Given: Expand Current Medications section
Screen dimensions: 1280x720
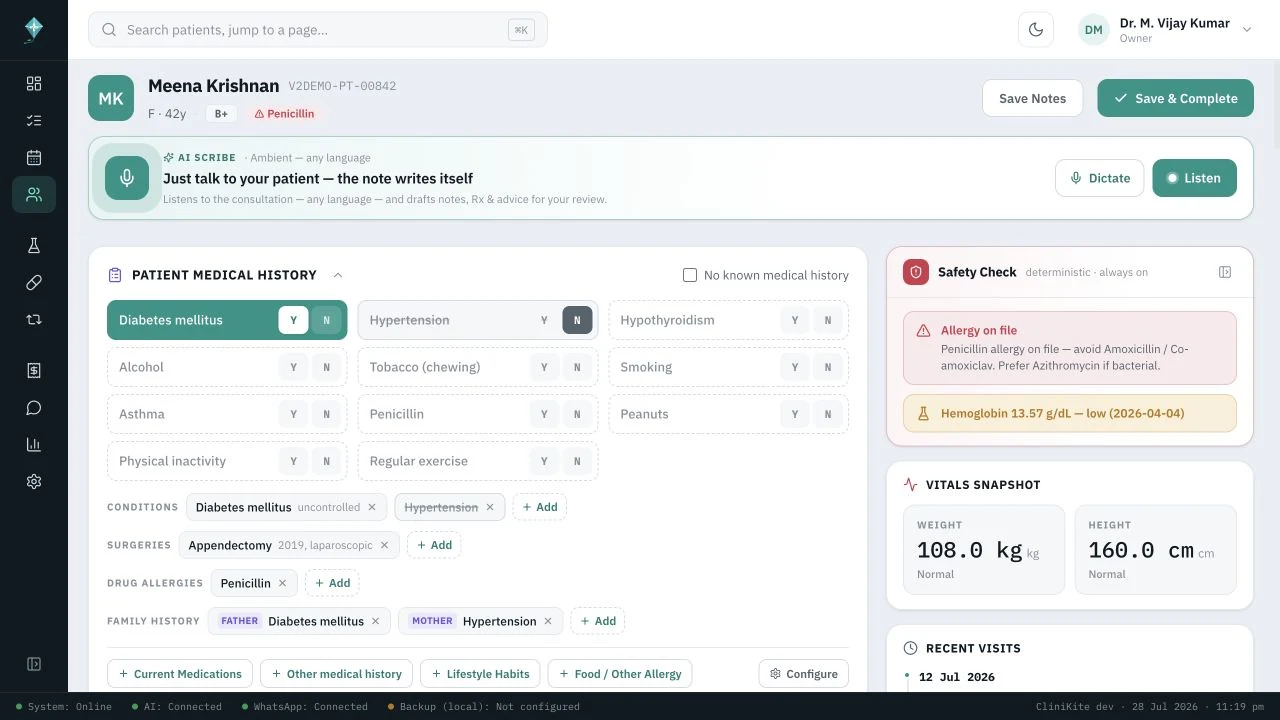Looking at the screenshot, I should tap(181, 674).
